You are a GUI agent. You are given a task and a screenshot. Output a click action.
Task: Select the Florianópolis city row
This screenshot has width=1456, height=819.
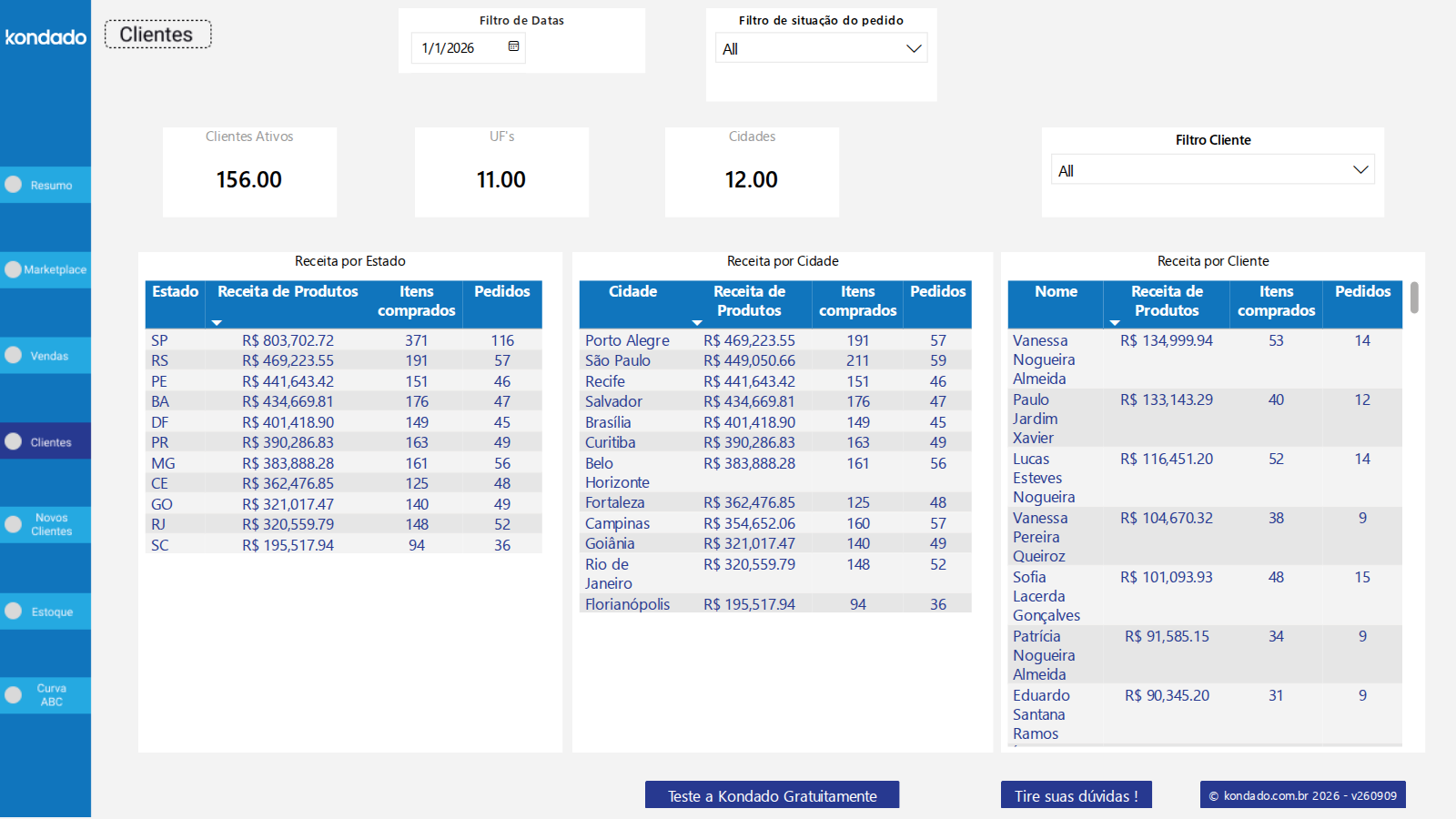click(x=775, y=604)
